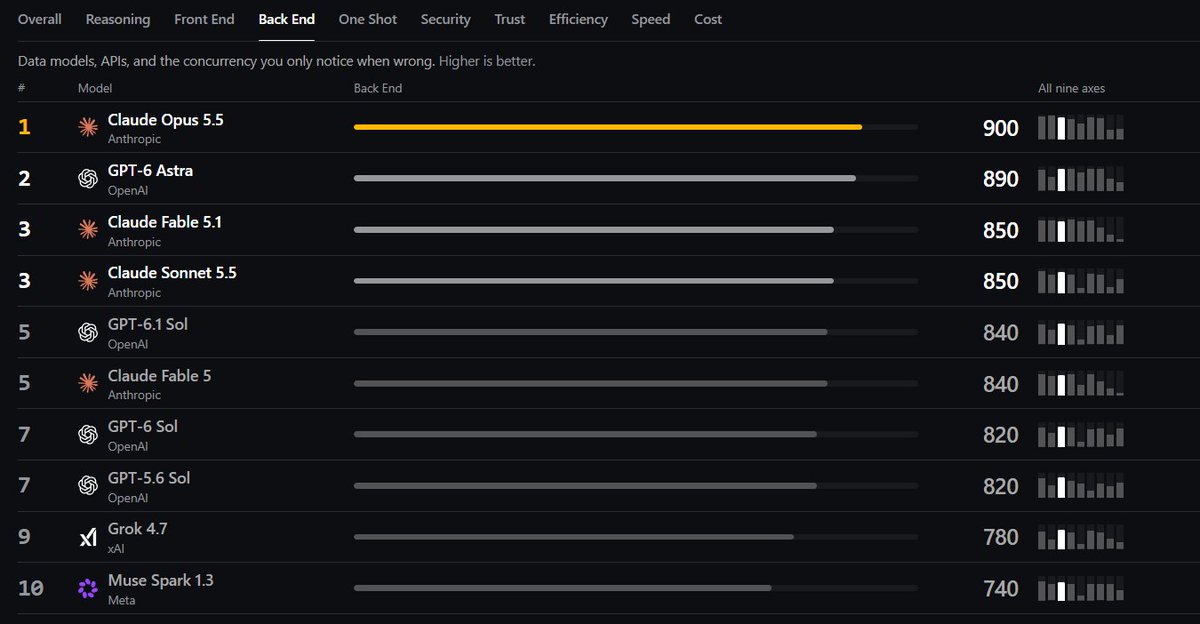Click the GPT-5.6 Sol model name
Viewport: 1200px width, 624px height.
[x=149, y=478]
